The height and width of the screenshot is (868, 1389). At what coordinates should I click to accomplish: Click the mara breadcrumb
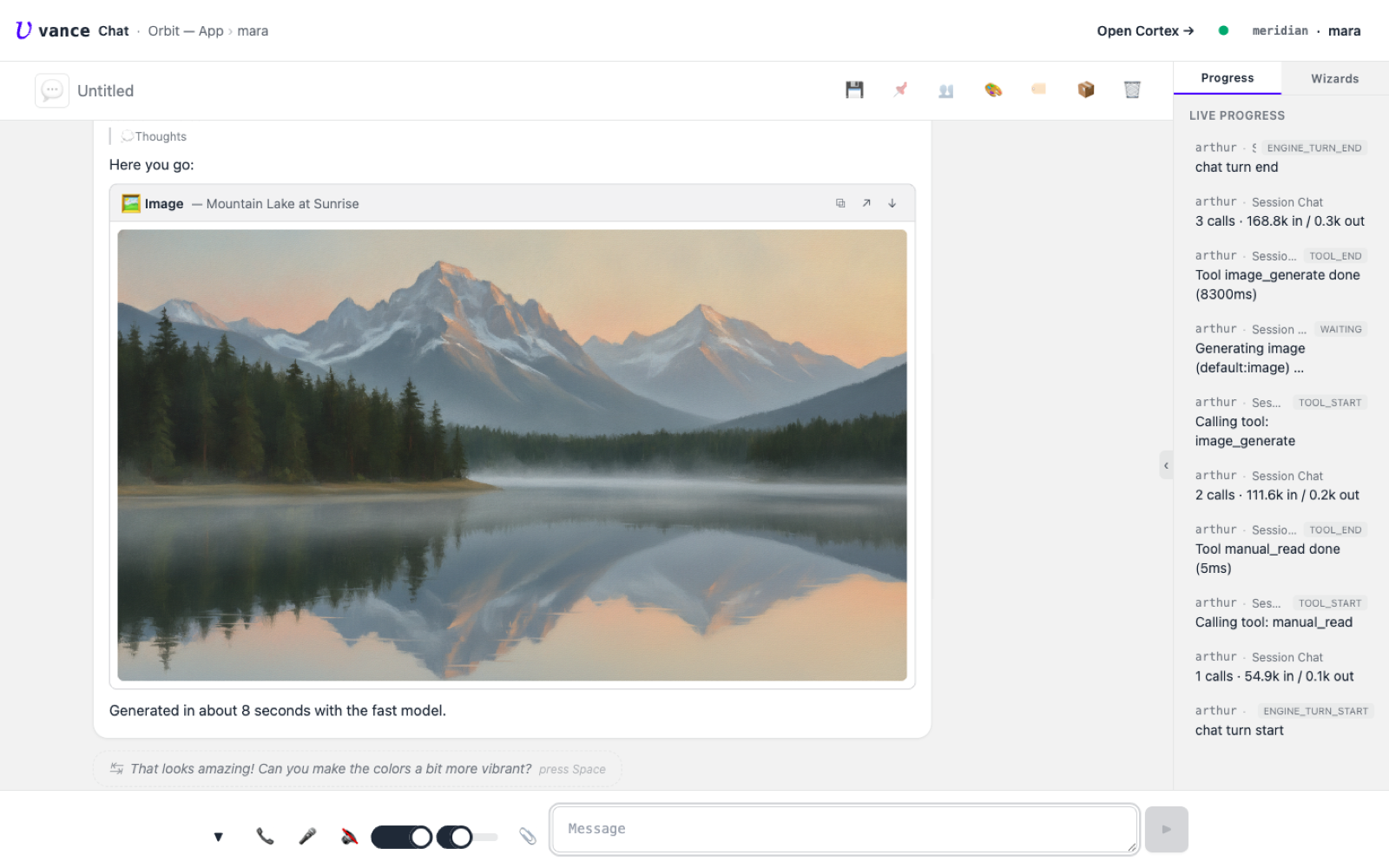[253, 30]
